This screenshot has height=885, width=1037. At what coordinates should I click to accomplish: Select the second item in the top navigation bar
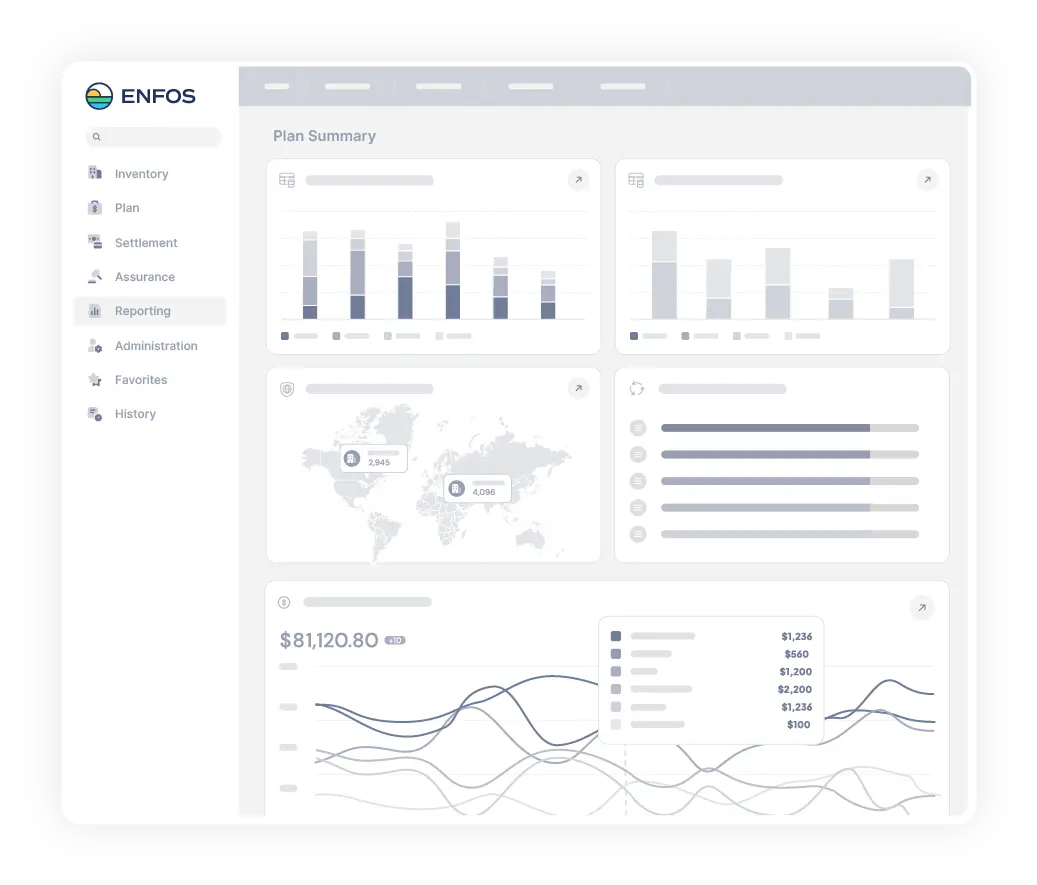(x=347, y=87)
